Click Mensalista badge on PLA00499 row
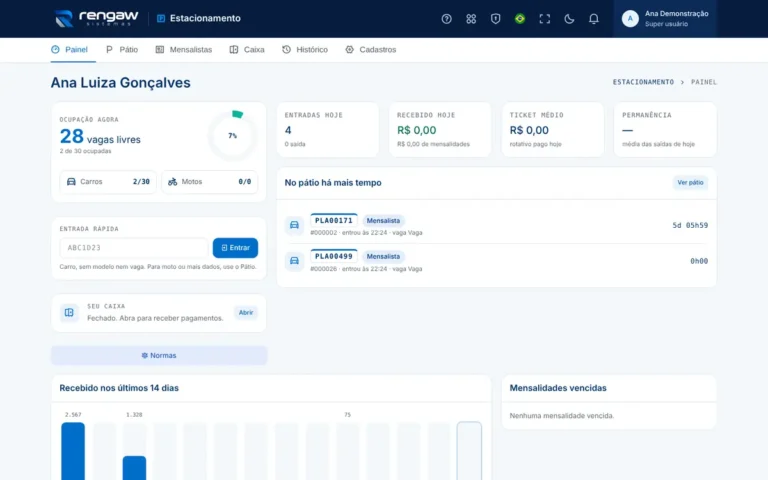This screenshot has width=768, height=480. tap(384, 256)
